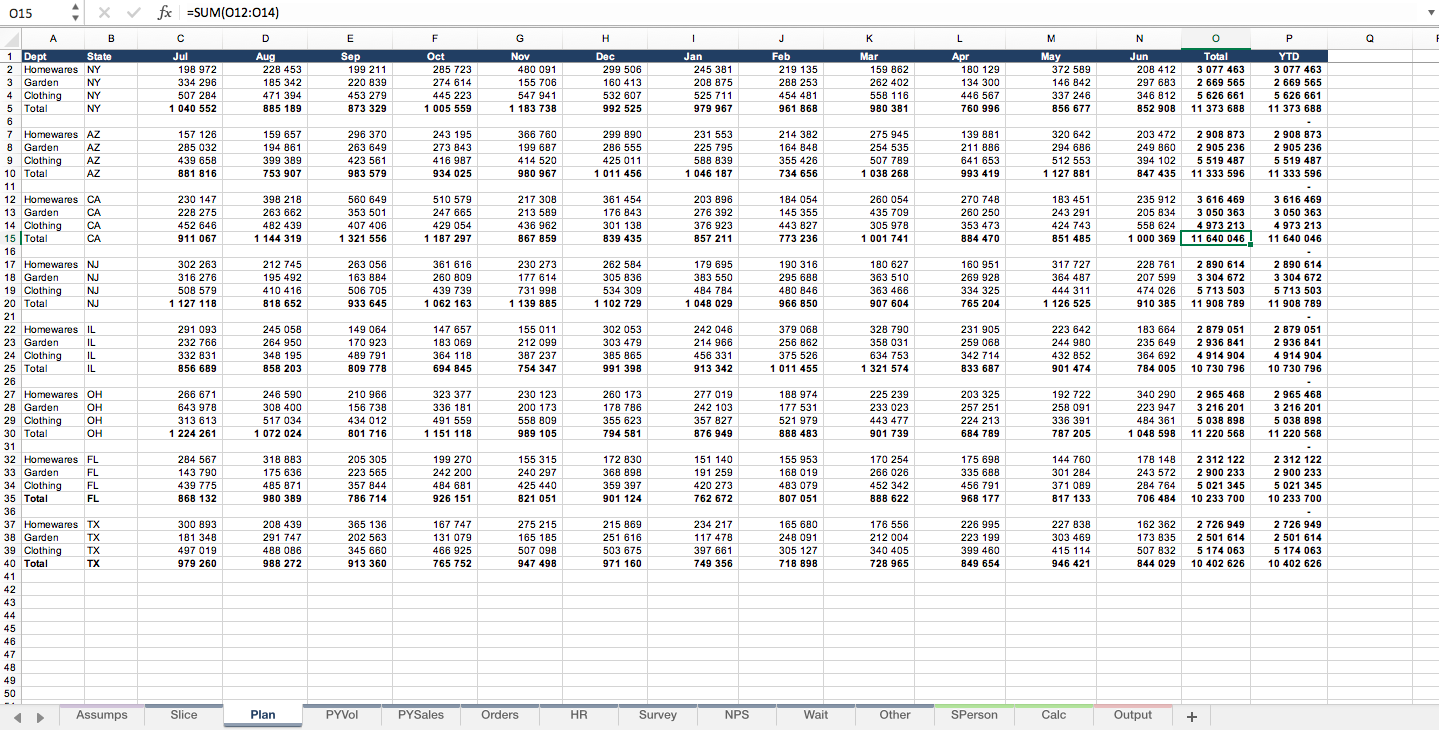Click the Name Box showing O15
1439x730 pixels.
pyautogui.click(x=22, y=13)
